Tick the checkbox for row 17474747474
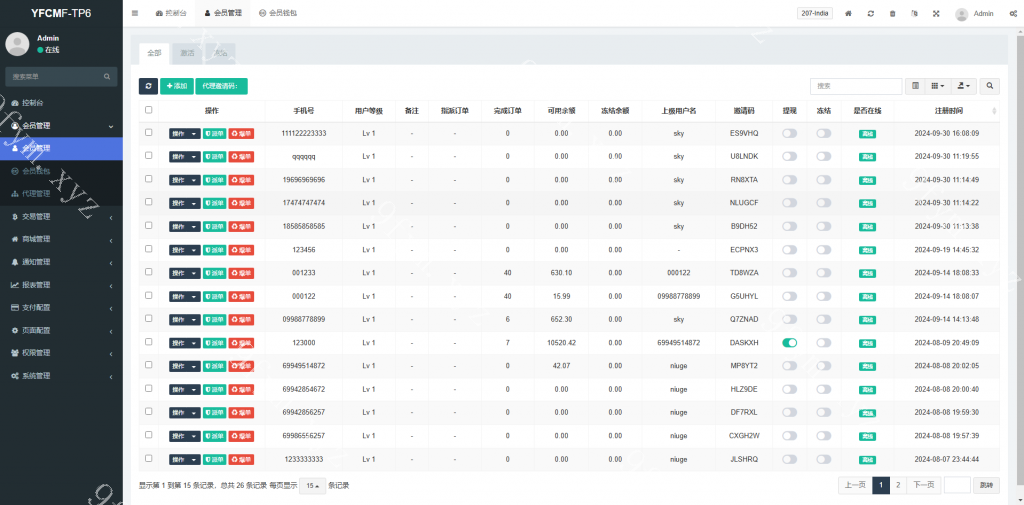The image size is (1024, 505). (x=148, y=202)
